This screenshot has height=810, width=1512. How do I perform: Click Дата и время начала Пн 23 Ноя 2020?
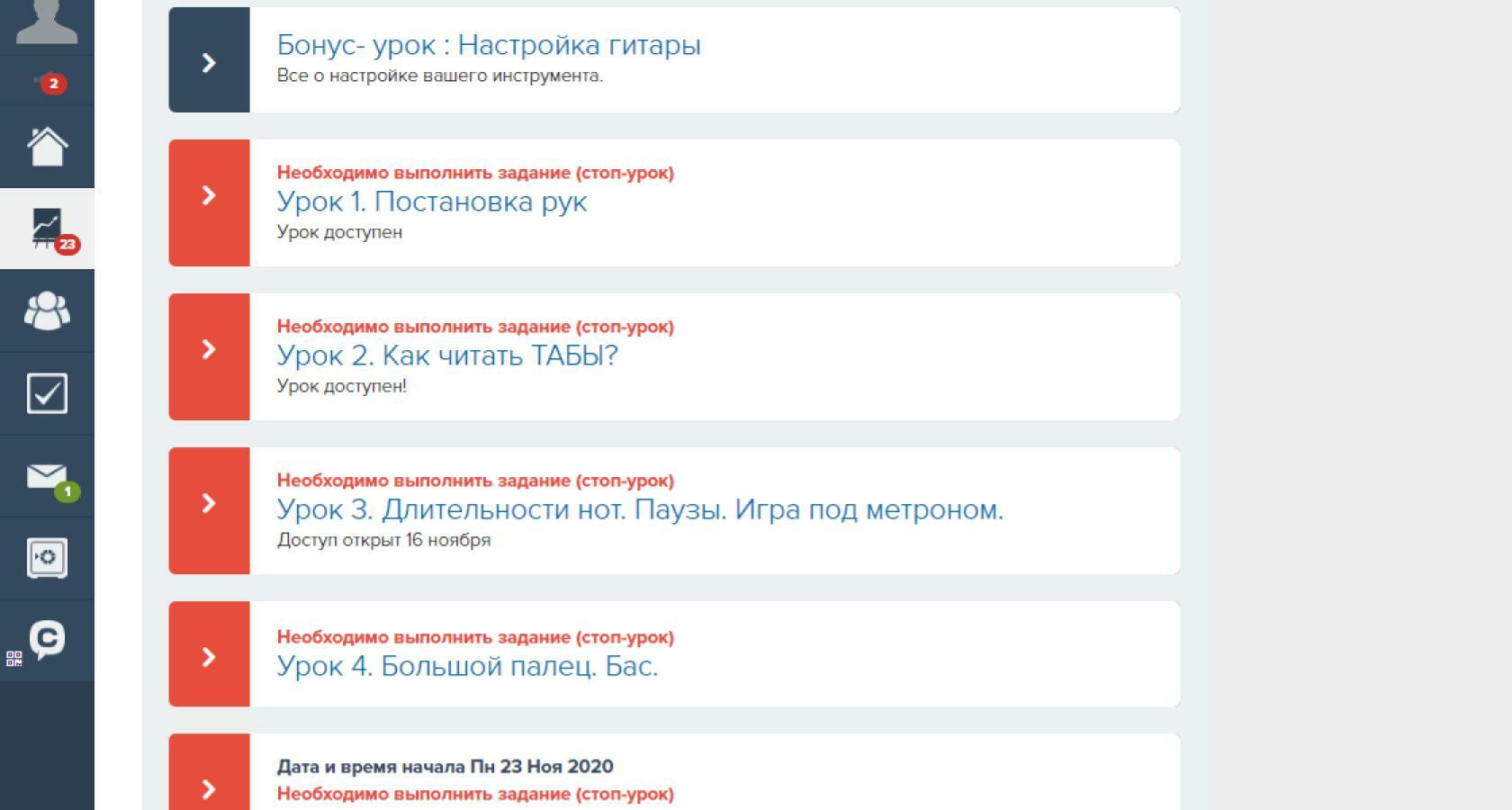point(445,767)
